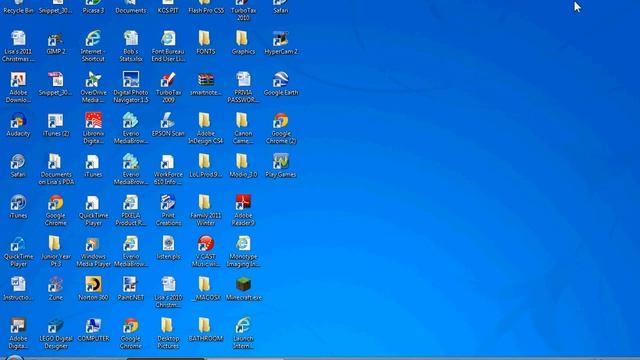The height and width of the screenshot is (360, 640).
Task: Launch Norton 360
Action: [93, 289]
